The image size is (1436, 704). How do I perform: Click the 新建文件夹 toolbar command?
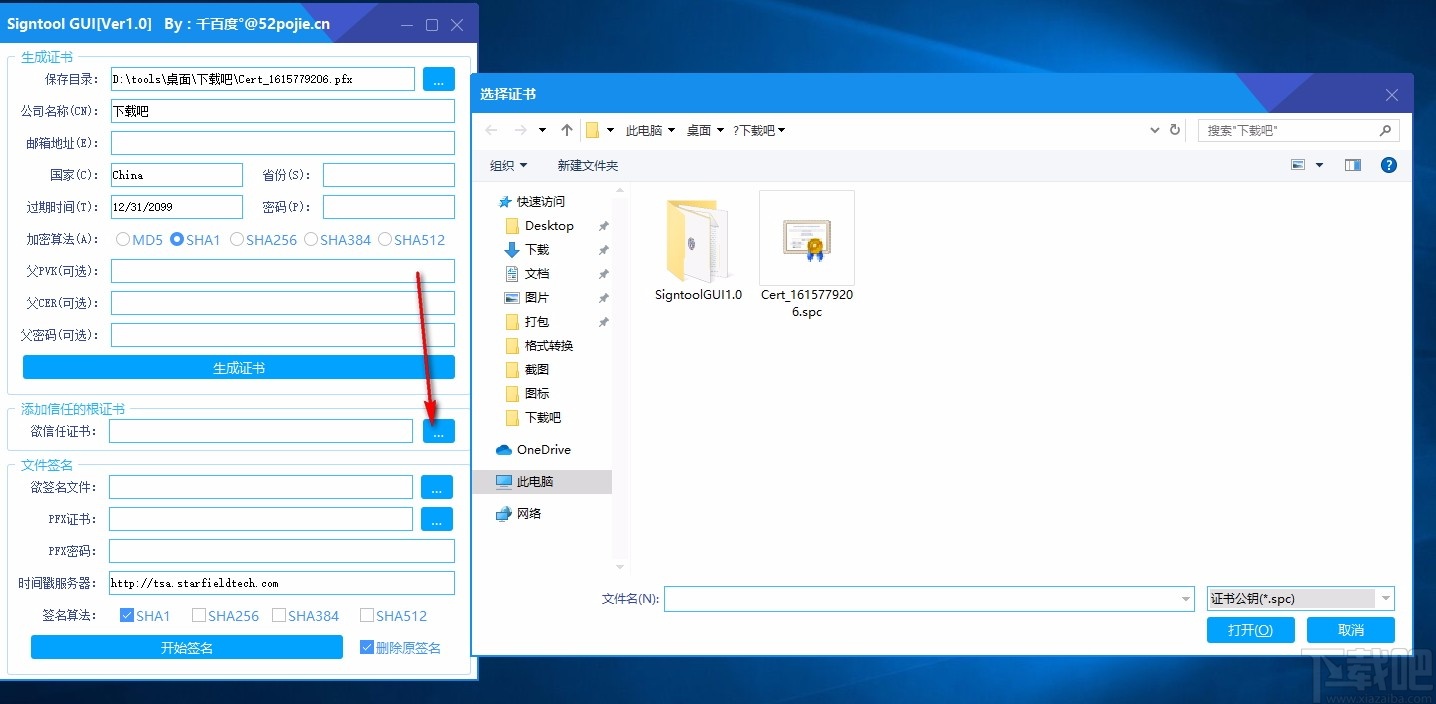click(587, 165)
